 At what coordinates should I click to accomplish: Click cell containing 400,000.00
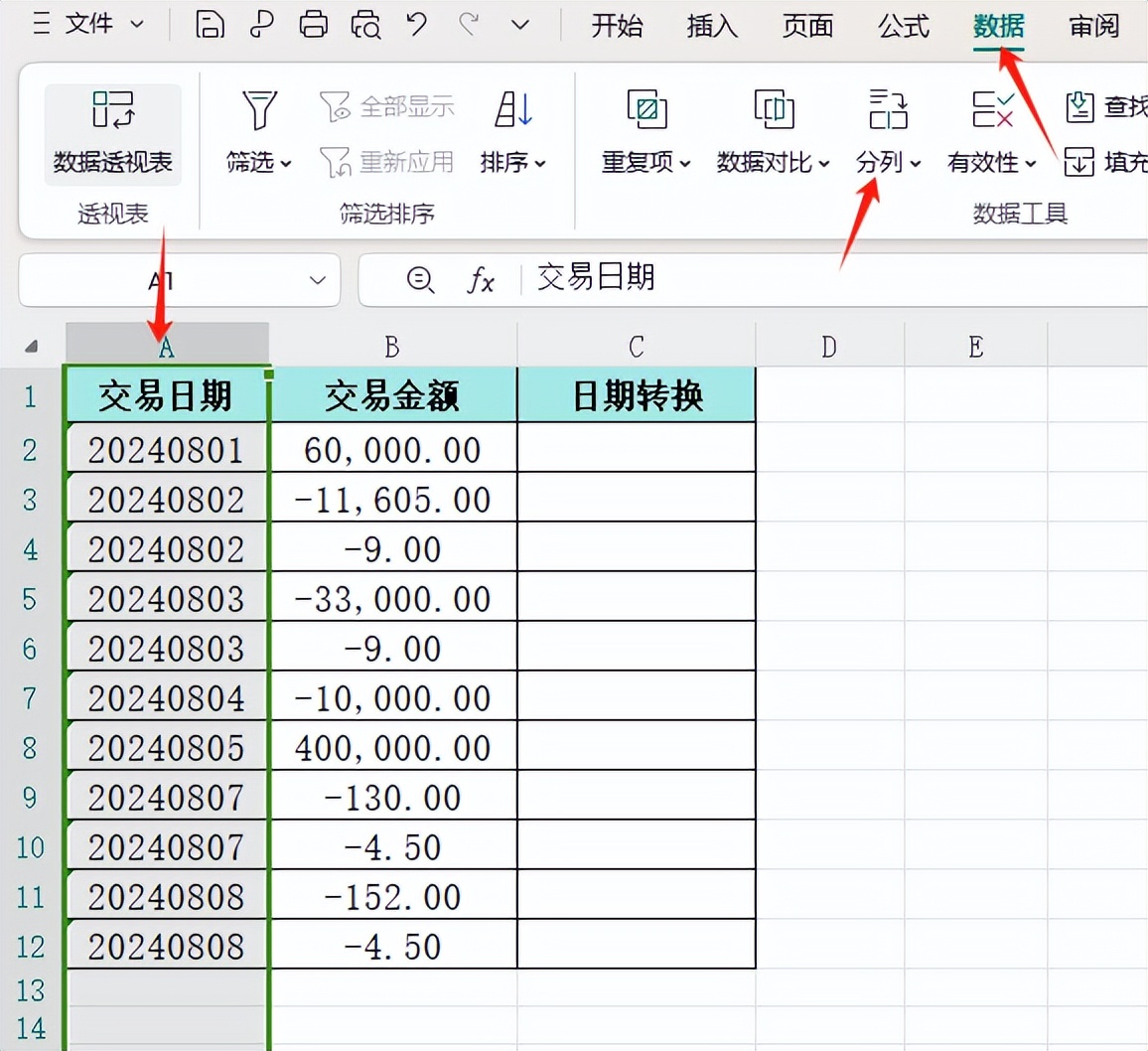[393, 747]
